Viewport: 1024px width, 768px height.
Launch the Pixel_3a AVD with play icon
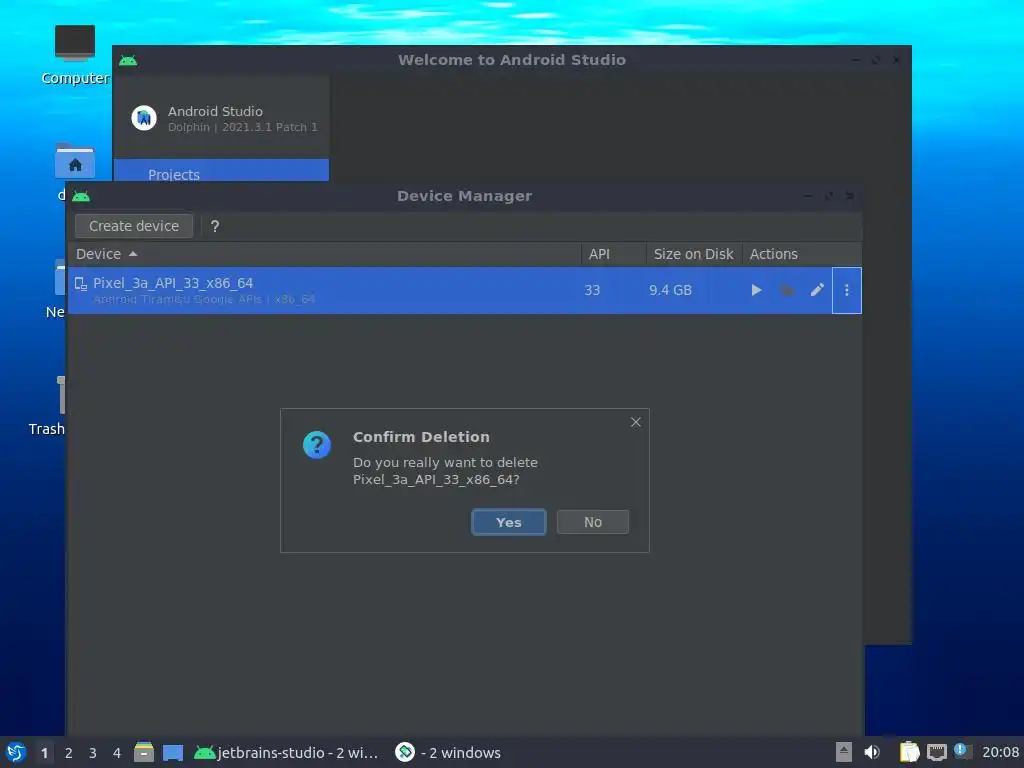tap(756, 290)
